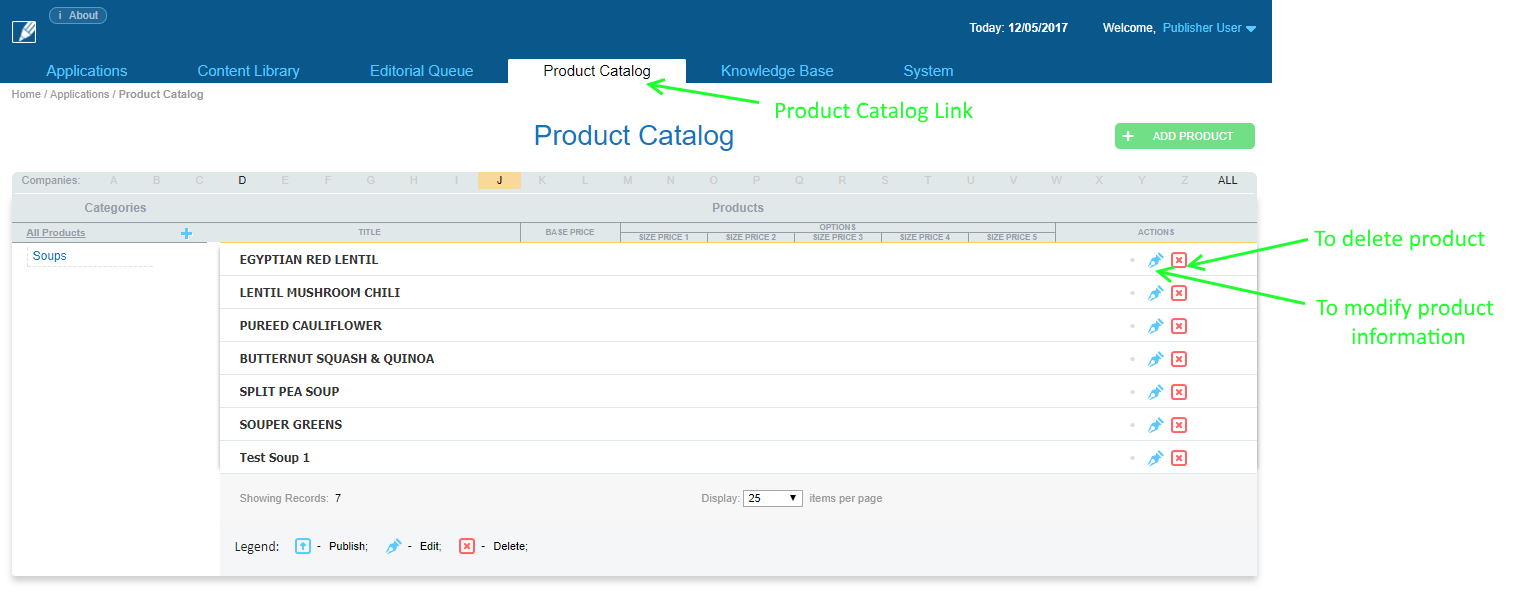This screenshot has width=1517, height=599.
Task: Open the items per page dropdown
Action: (773, 498)
